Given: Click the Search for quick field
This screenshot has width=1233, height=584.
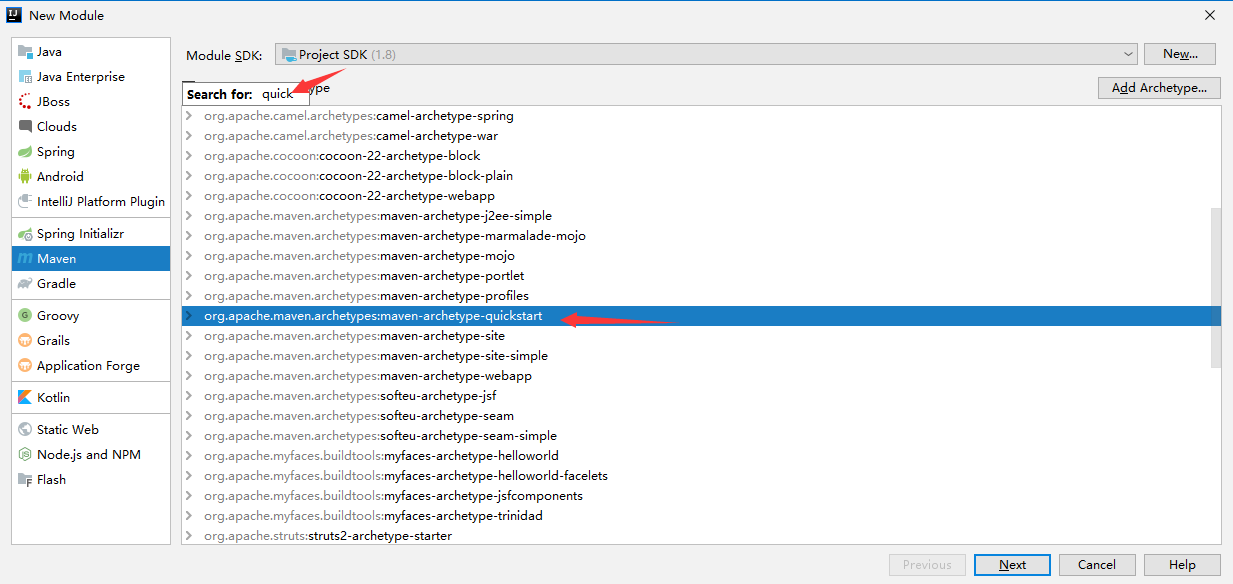Looking at the screenshot, I should [246, 94].
